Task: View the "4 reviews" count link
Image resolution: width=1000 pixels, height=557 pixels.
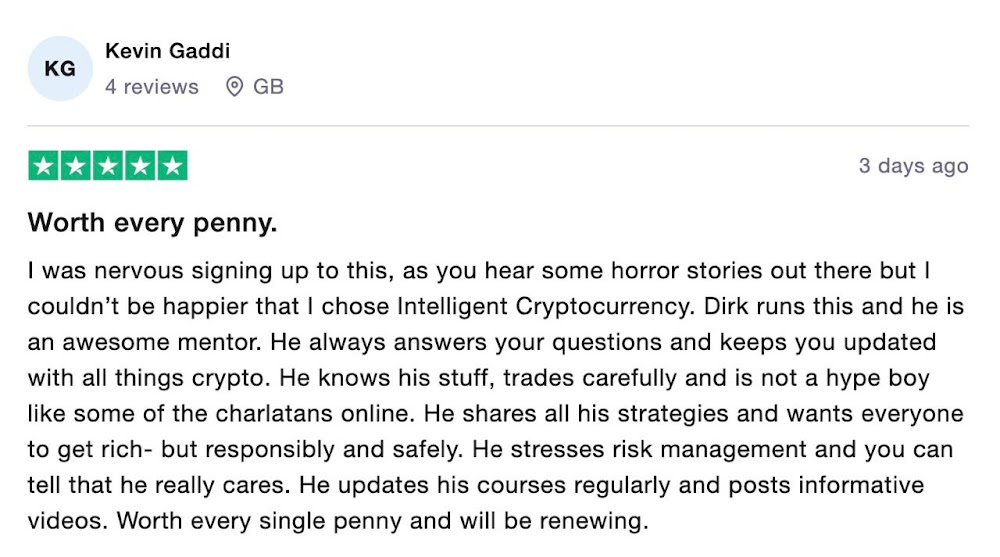Action: pos(152,87)
